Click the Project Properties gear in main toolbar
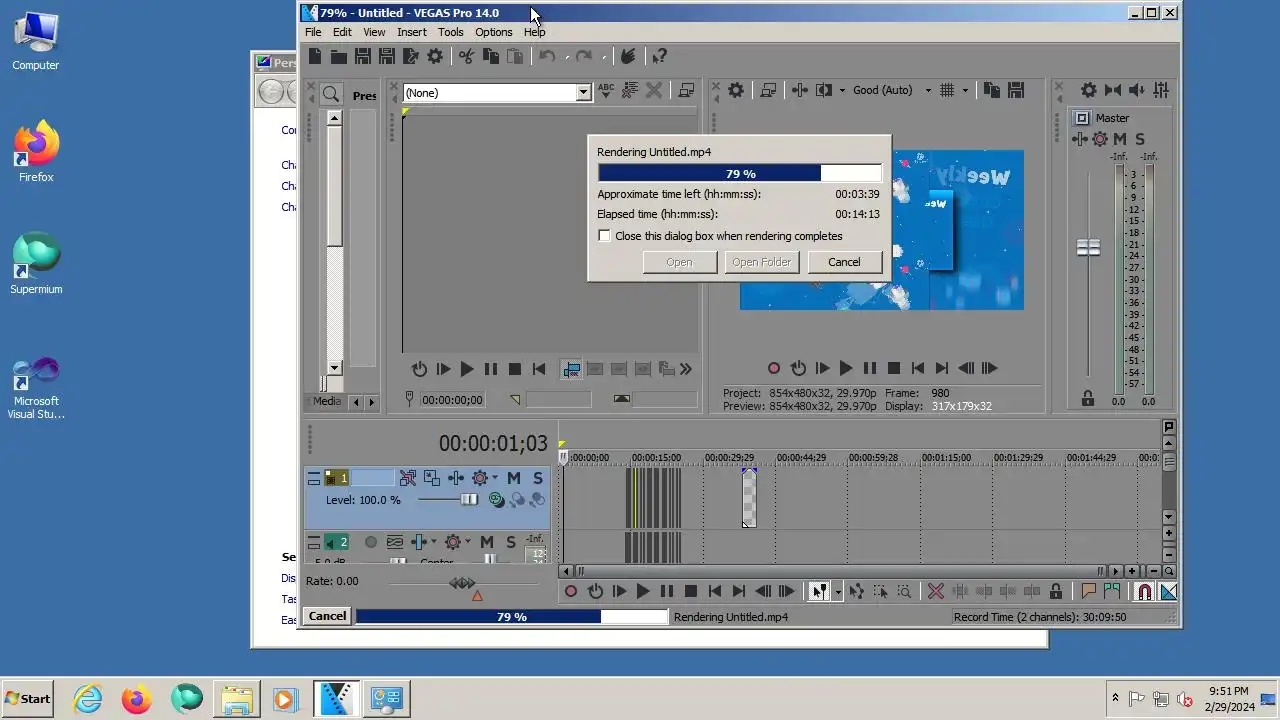This screenshot has height=720, width=1280. [435, 57]
